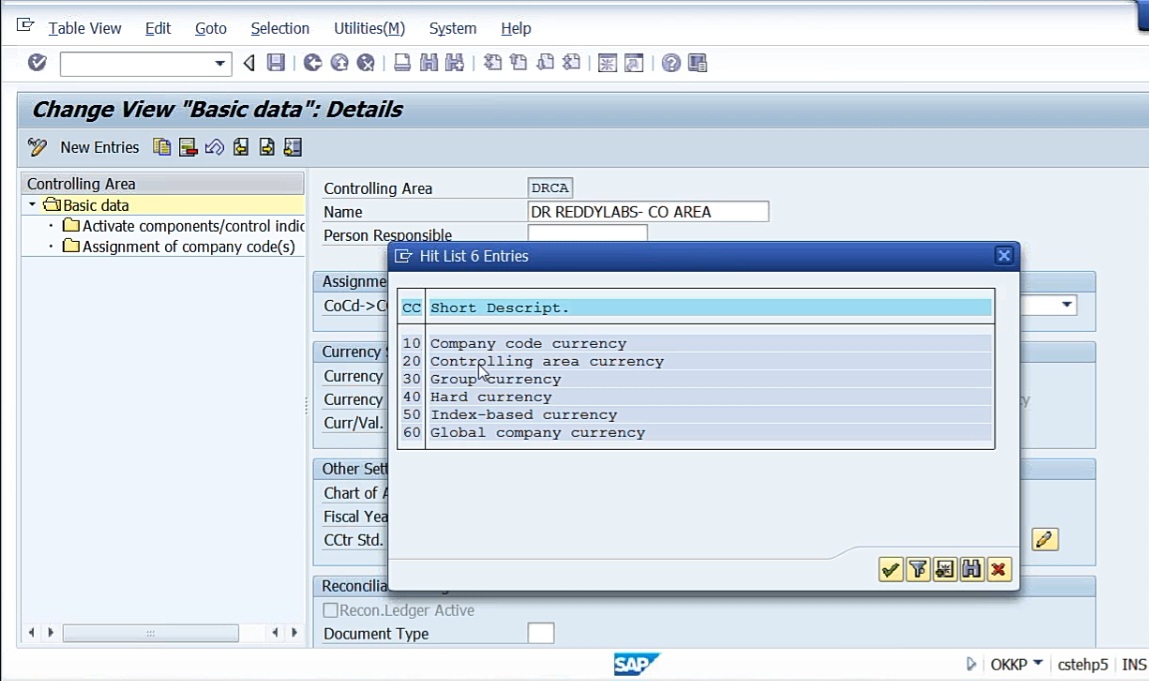
Task: Open the OKKP status bar dropdown arrow
Action: 1038,663
